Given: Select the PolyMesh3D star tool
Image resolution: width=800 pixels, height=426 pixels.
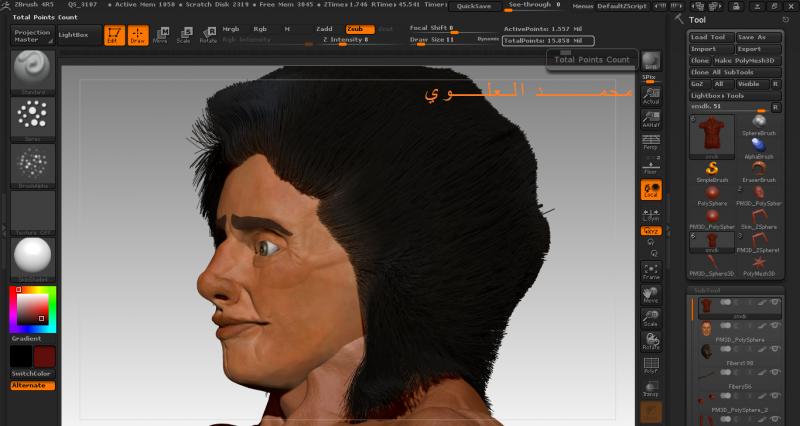Looking at the screenshot, I should point(759,266).
